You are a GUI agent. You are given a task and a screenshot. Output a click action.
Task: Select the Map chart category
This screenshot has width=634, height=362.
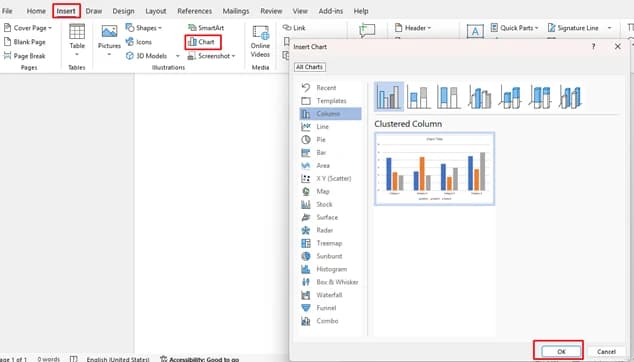[x=330, y=191]
